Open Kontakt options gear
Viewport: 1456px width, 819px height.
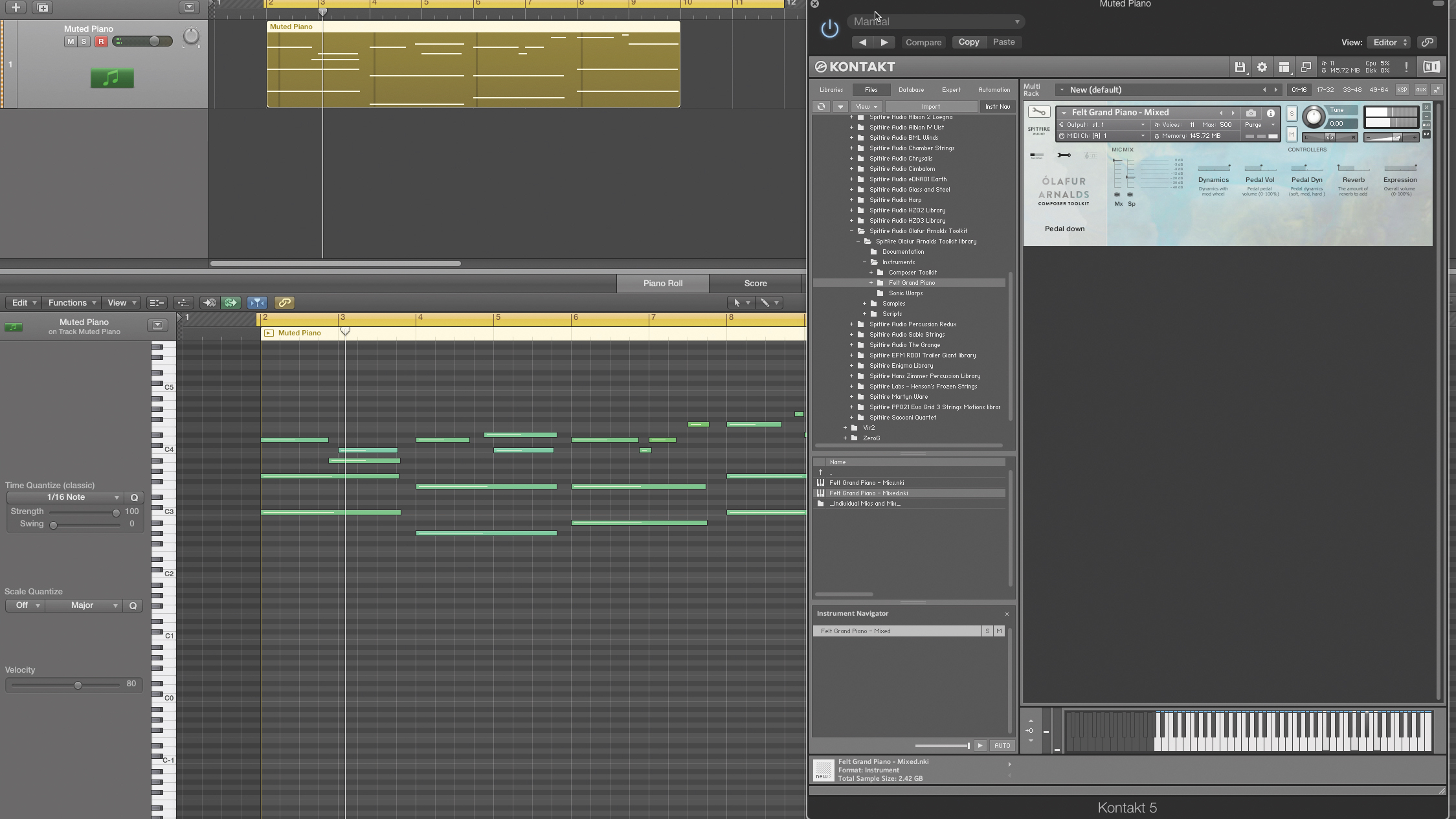(x=1262, y=67)
